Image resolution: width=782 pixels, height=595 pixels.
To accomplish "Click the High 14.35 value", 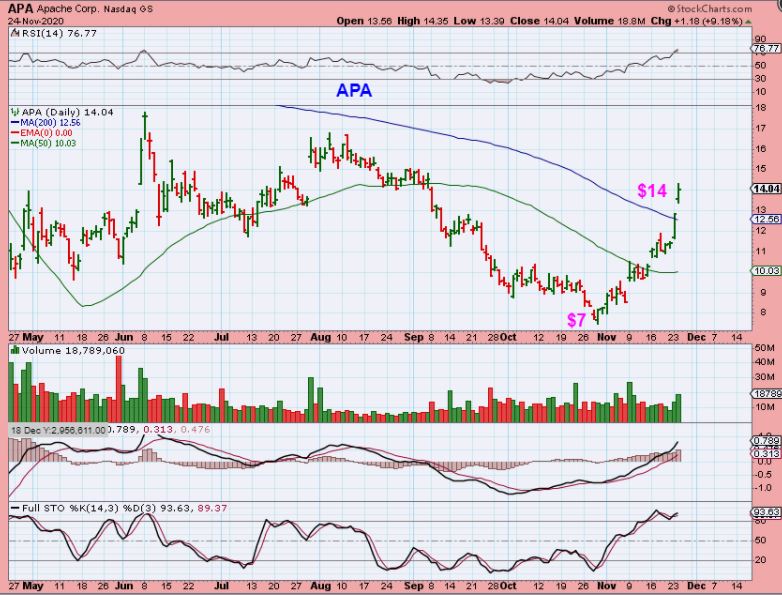I will (x=422, y=21).
